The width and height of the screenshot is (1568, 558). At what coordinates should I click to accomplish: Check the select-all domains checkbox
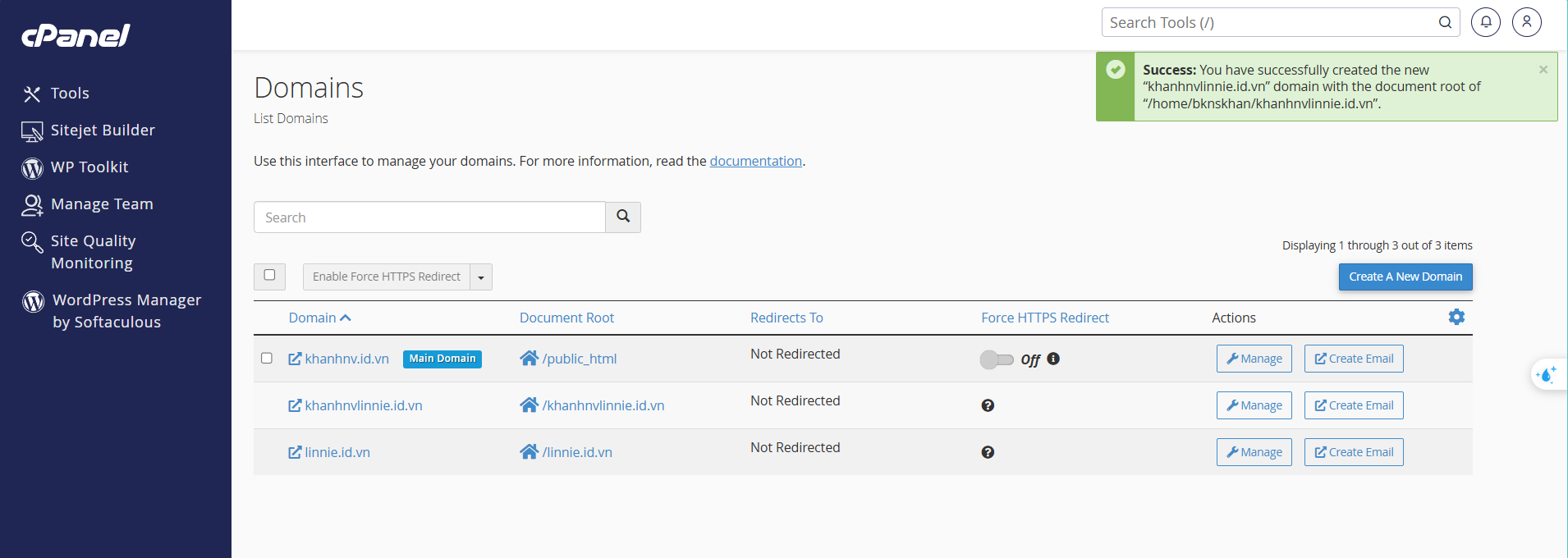[269, 276]
